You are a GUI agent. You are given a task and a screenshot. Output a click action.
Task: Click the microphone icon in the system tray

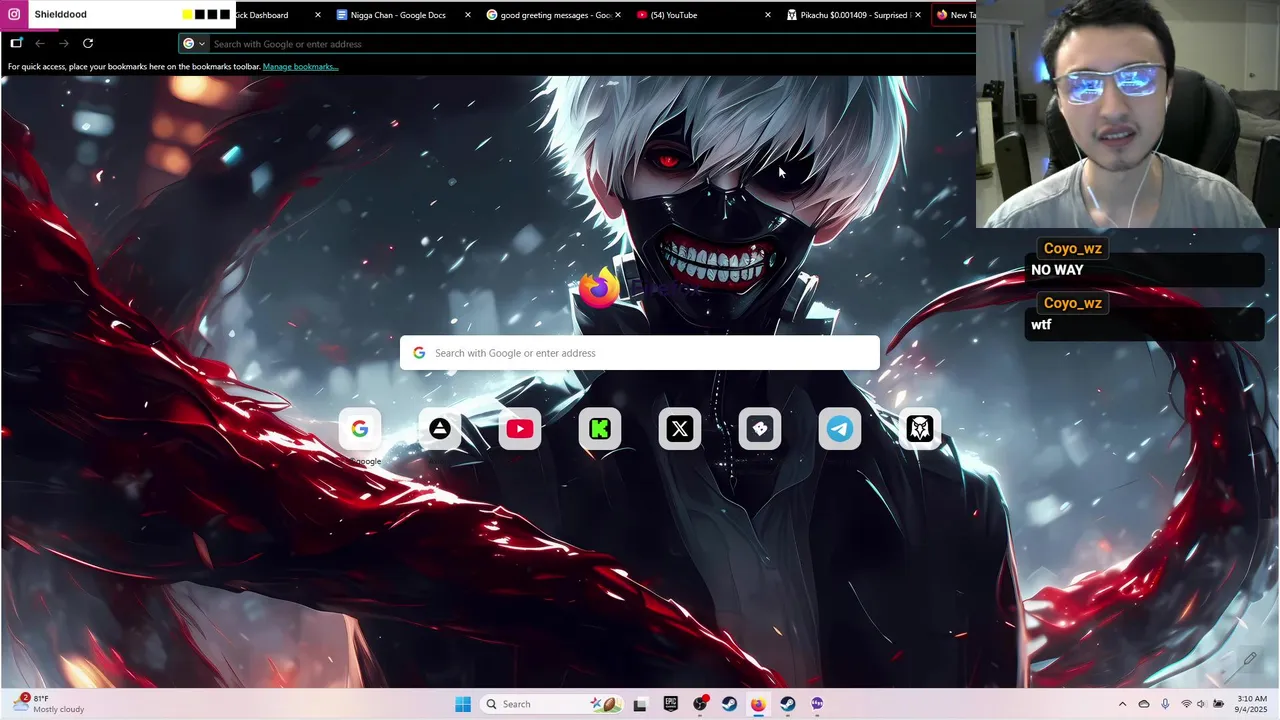(x=1165, y=704)
